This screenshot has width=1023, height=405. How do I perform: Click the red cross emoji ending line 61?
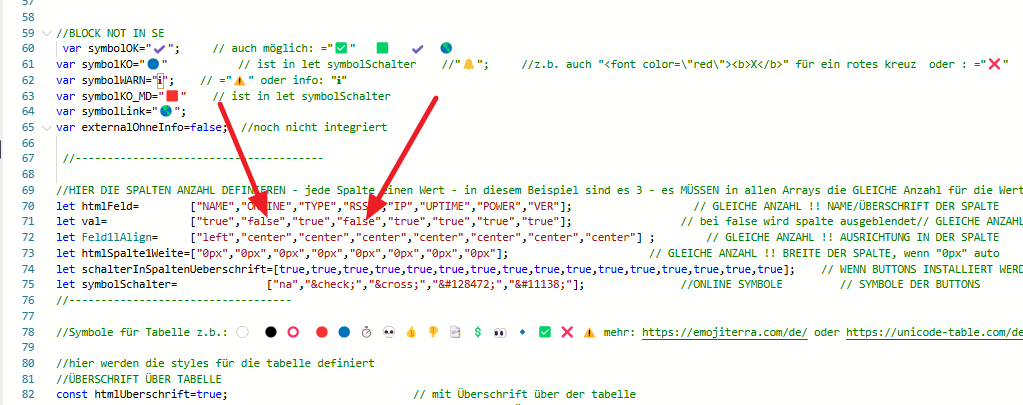point(995,65)
